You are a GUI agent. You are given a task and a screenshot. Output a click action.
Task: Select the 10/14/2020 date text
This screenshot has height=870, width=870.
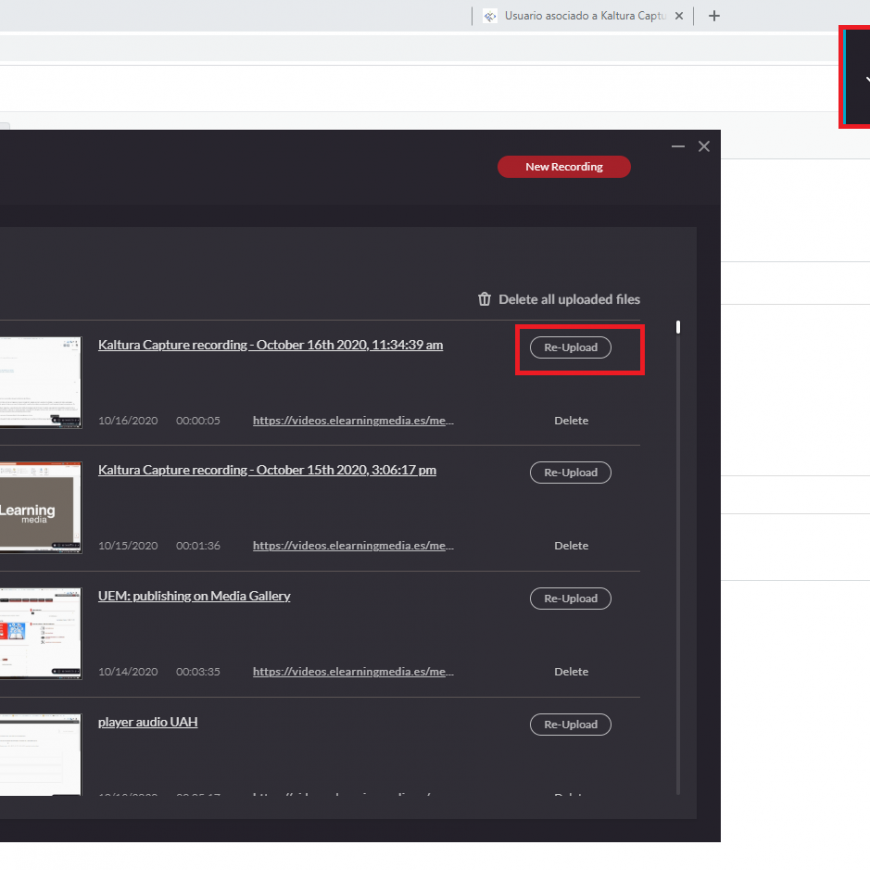click(128, 672)
